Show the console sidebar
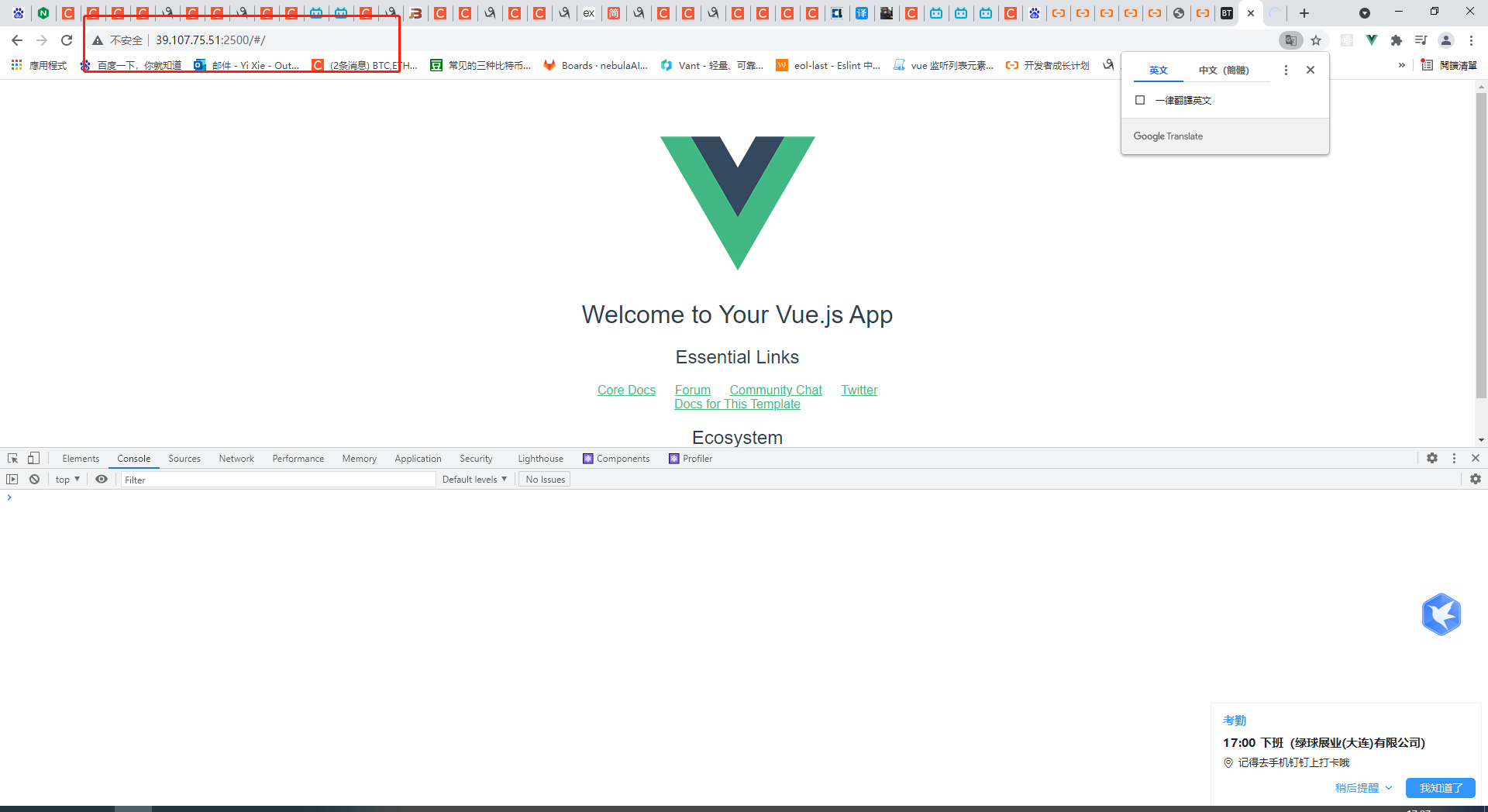Image resolution: width=1488 pixels, height=812 pixels. [x=12, y=480]
